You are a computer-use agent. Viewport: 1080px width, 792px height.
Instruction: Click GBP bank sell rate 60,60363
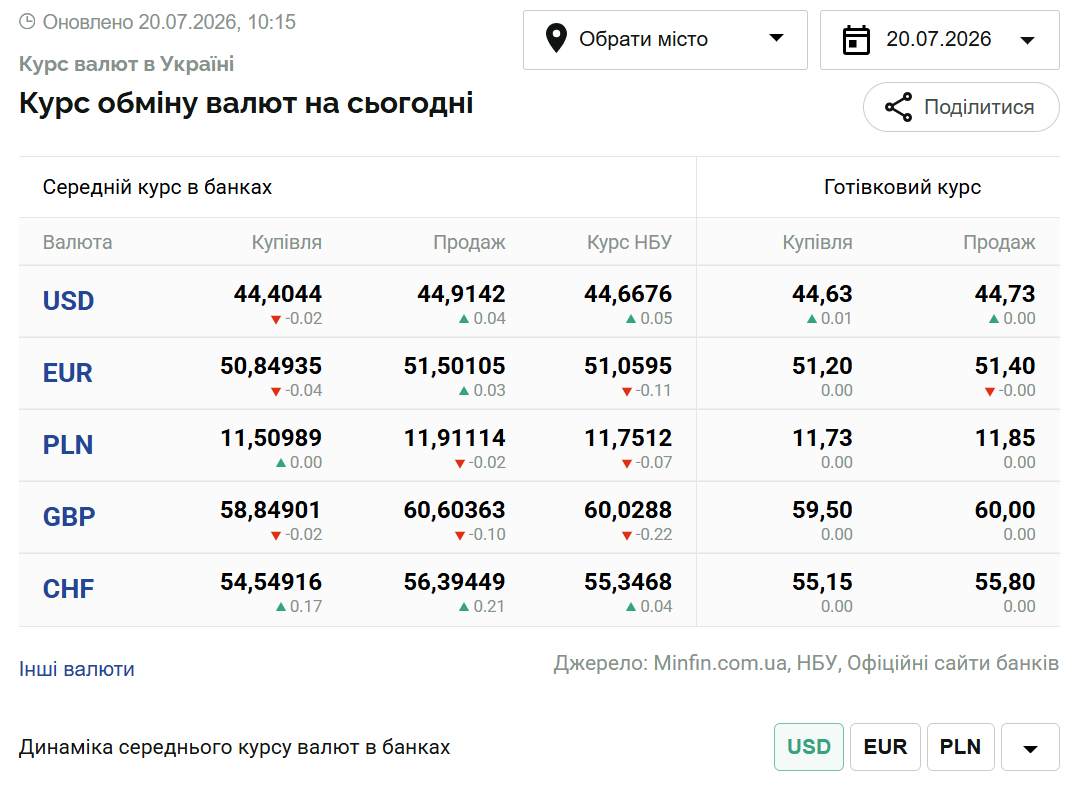point(455,510)
